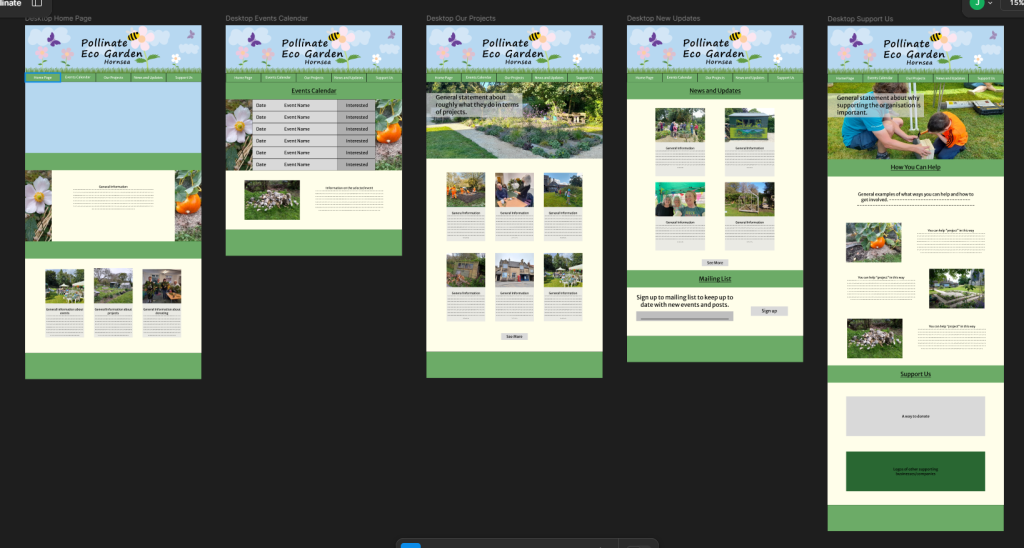
Task: Select the dark green supporter logos box
Action: [915, 471]
